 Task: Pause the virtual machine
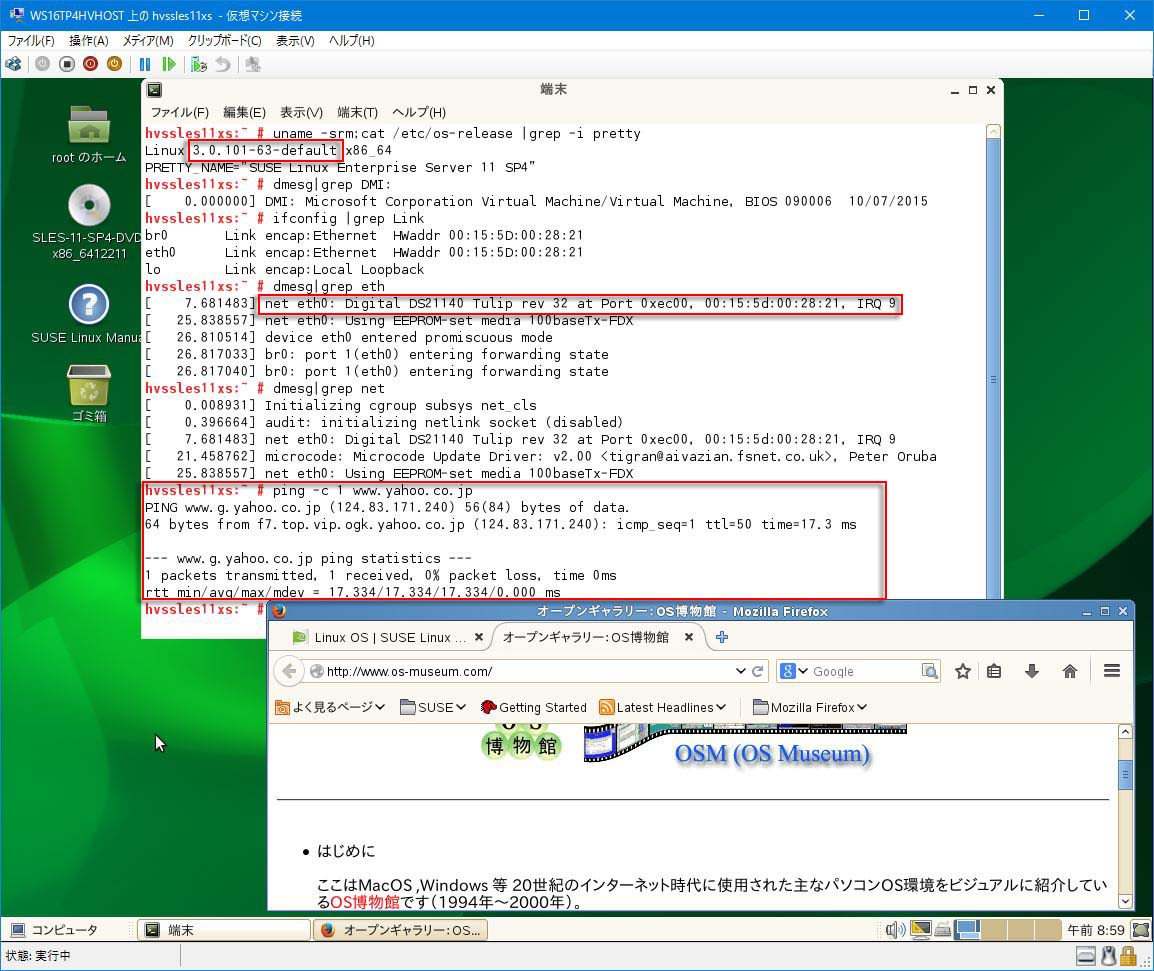[x=145, y=64]
